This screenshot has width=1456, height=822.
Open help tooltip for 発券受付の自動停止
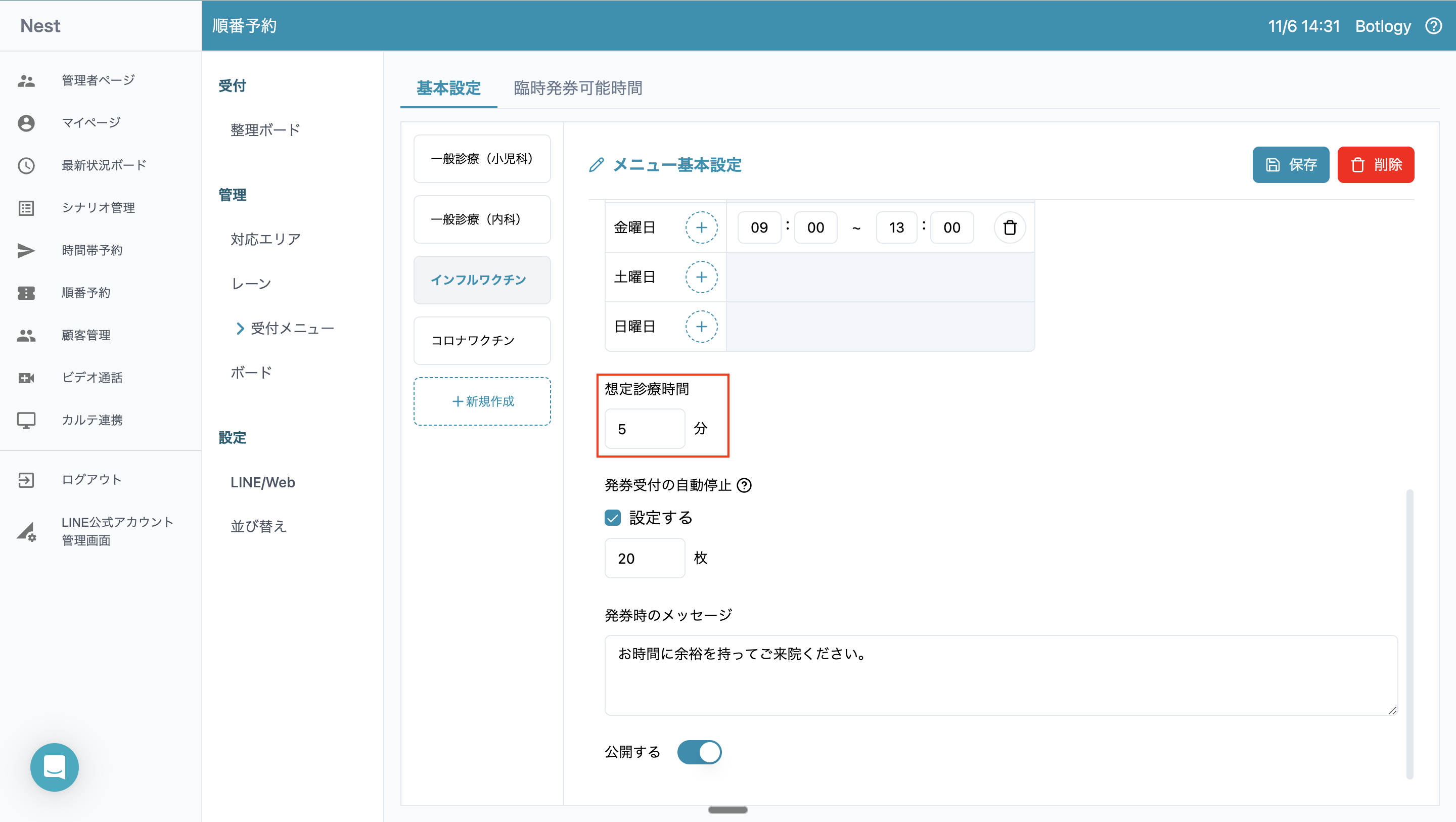(744, 485)
